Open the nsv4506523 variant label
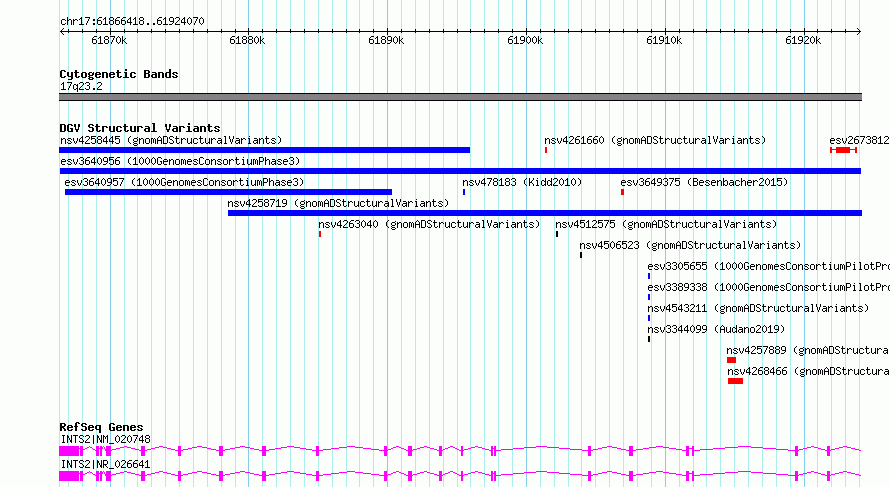 [x=690, y=245]
